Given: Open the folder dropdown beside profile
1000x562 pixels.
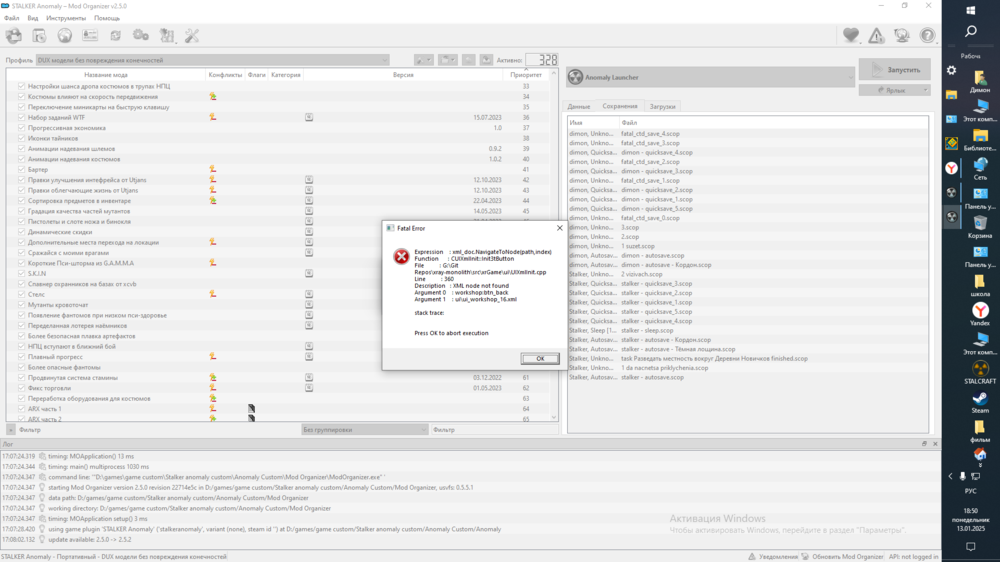Looking at the screenshot, I should (448, 60).
